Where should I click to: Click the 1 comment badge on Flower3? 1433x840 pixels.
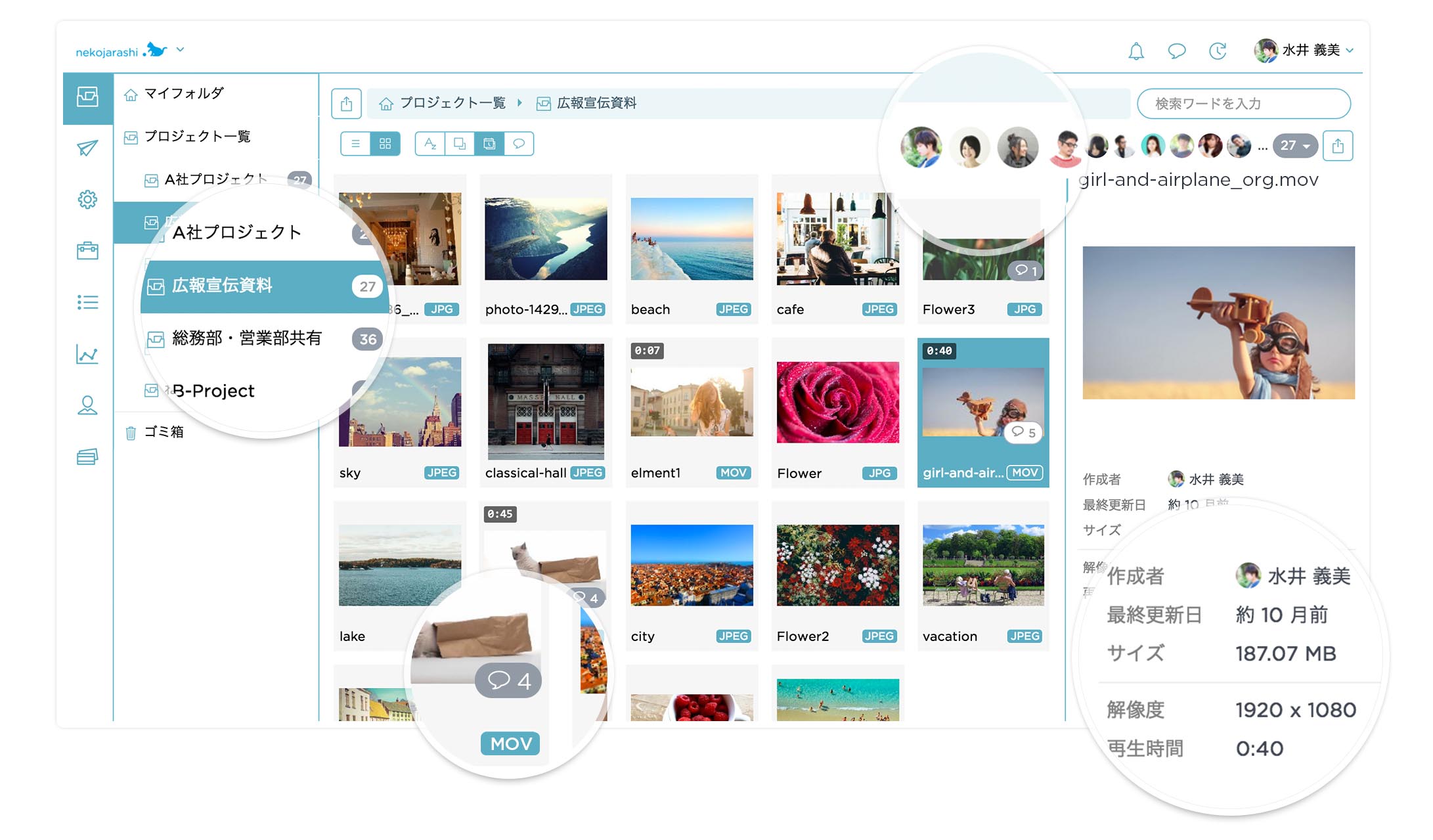pyautogui.click(x=1025, y=271)
